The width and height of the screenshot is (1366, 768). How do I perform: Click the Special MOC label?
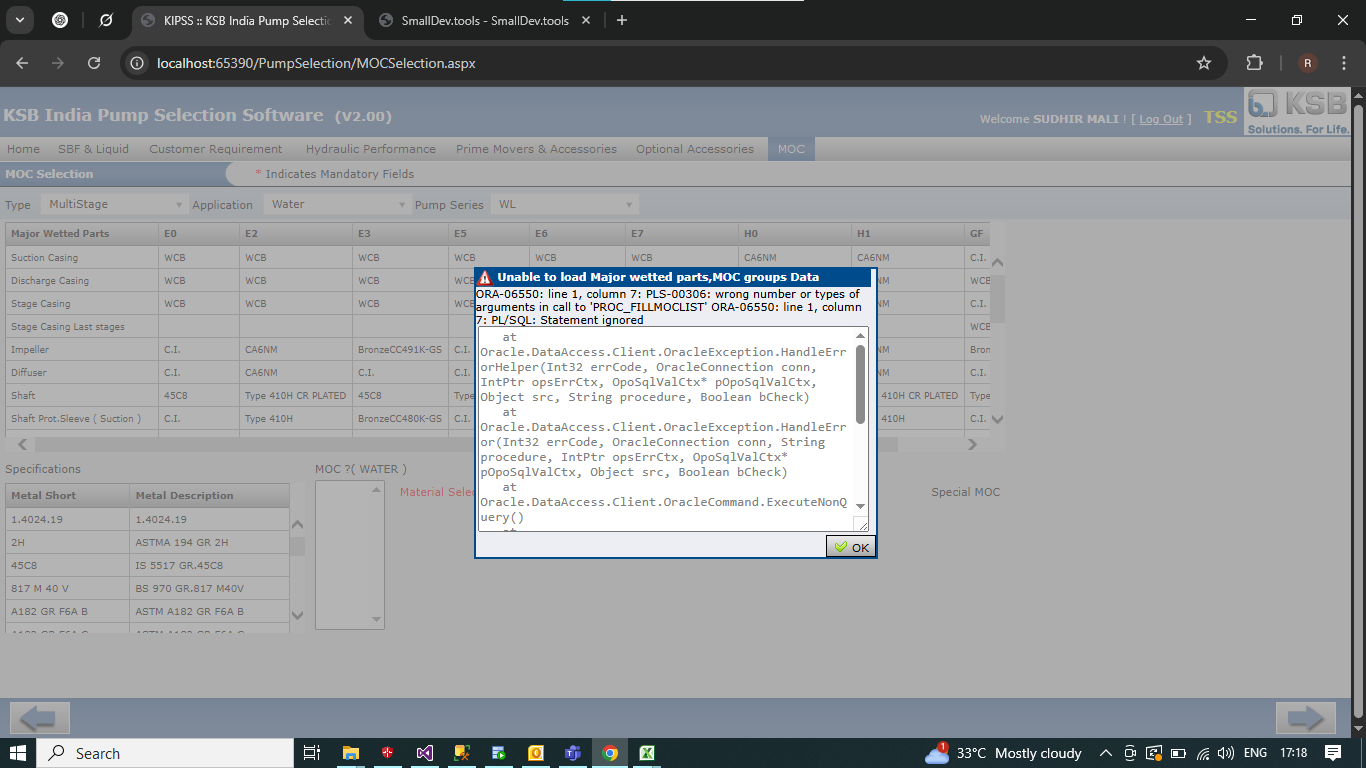pyautogui.click(x=965, y=492)
